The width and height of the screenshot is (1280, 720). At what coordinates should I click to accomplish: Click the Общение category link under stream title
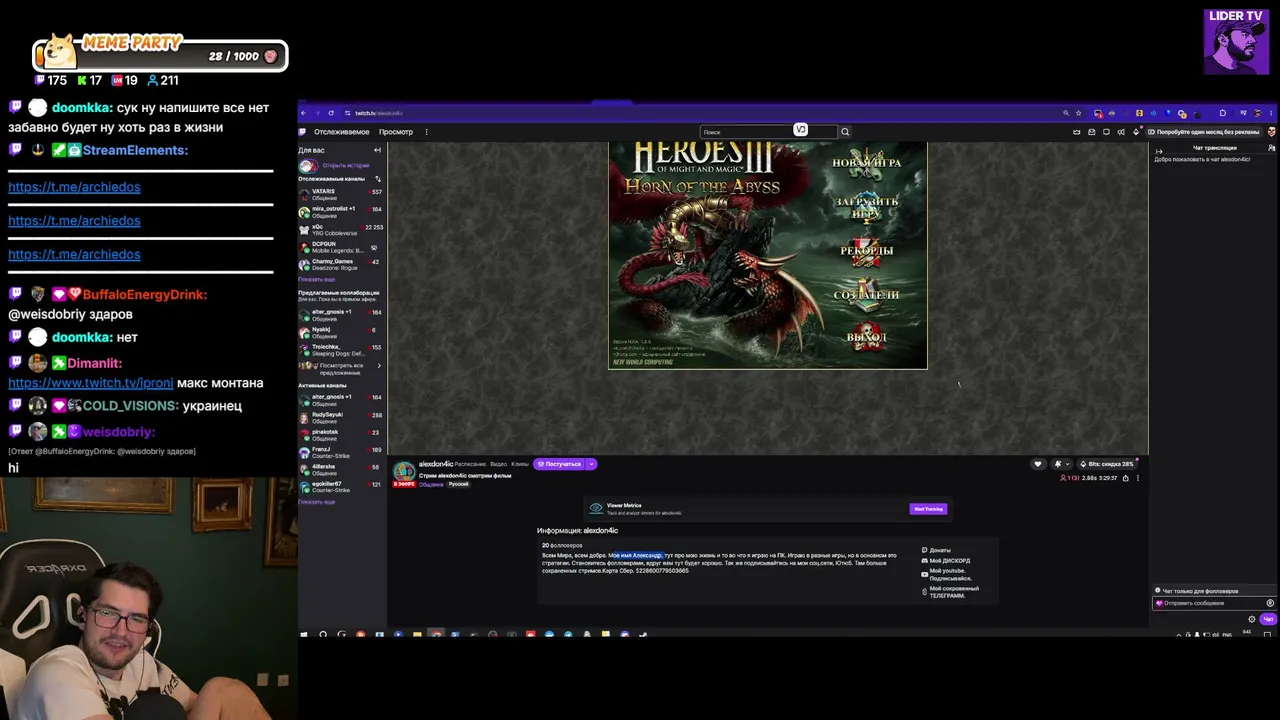(431, 484)
